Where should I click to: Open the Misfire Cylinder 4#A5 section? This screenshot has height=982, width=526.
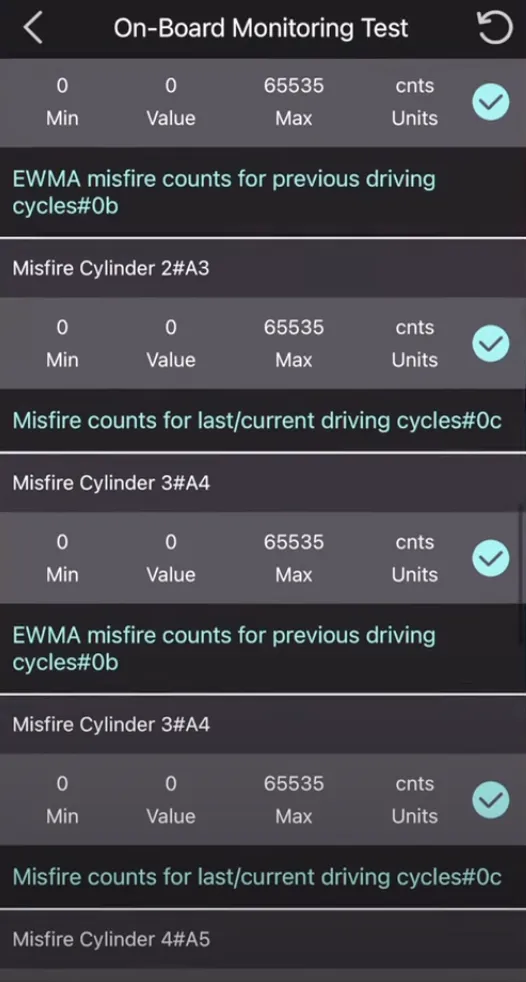pyautogui.click(x=263, y=939)
